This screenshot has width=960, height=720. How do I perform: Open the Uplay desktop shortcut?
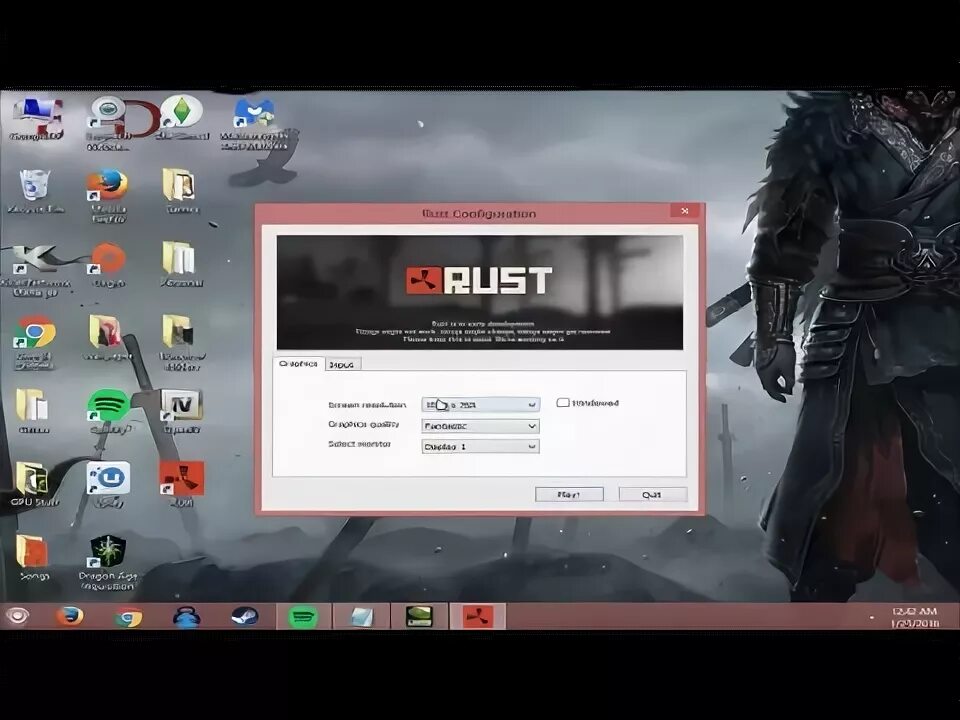pos(108,484)
